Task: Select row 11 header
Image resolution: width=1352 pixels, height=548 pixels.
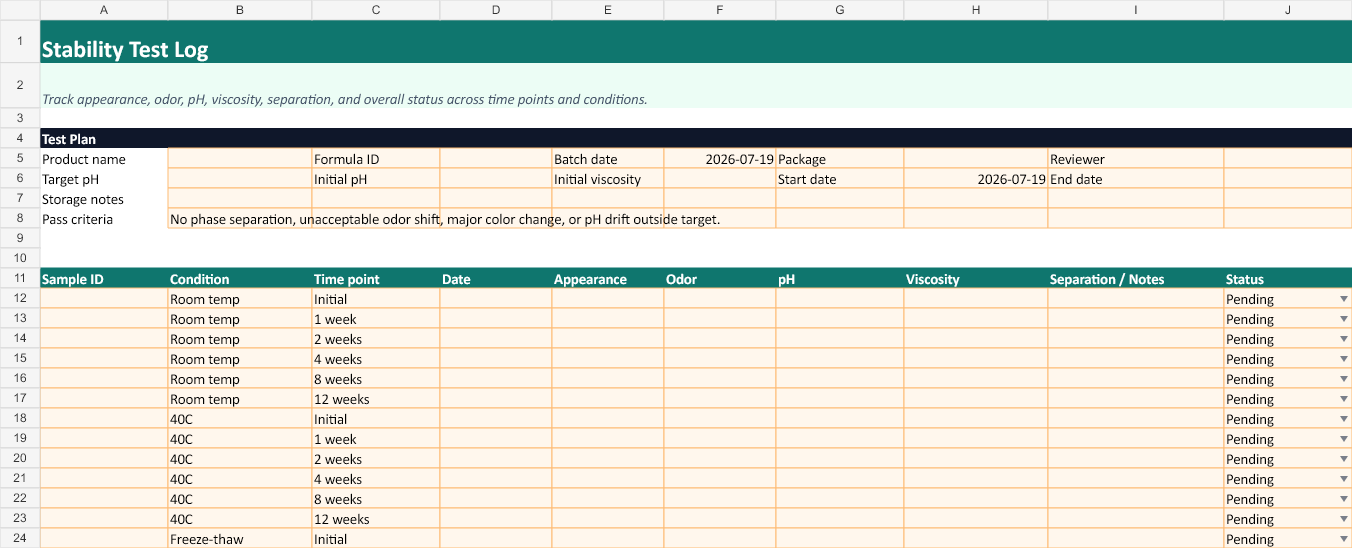Action: coord(20,278)
